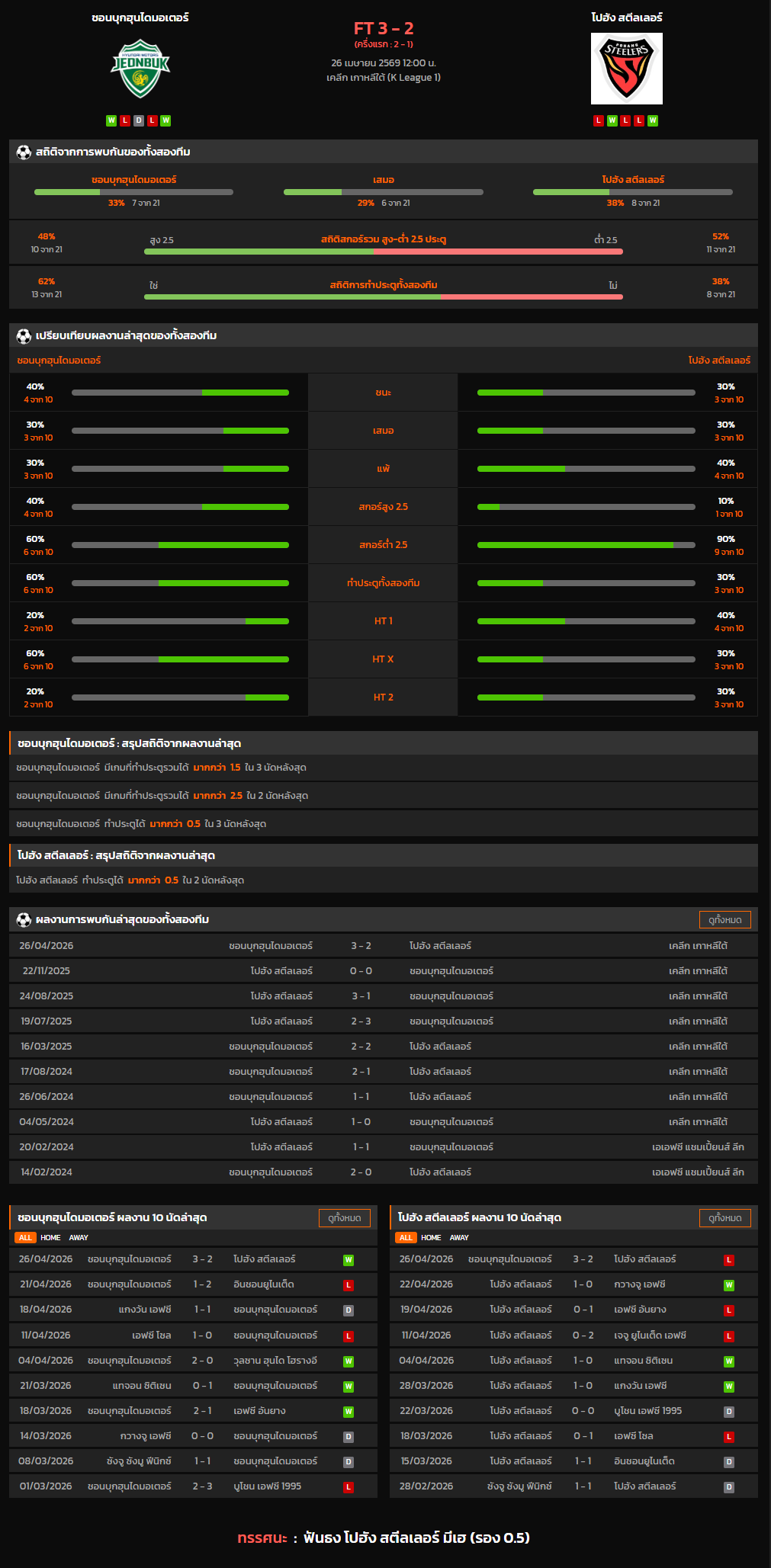Click the FT 3 - 2 final score
The image size is (771, 1568).
pos(383,29)
